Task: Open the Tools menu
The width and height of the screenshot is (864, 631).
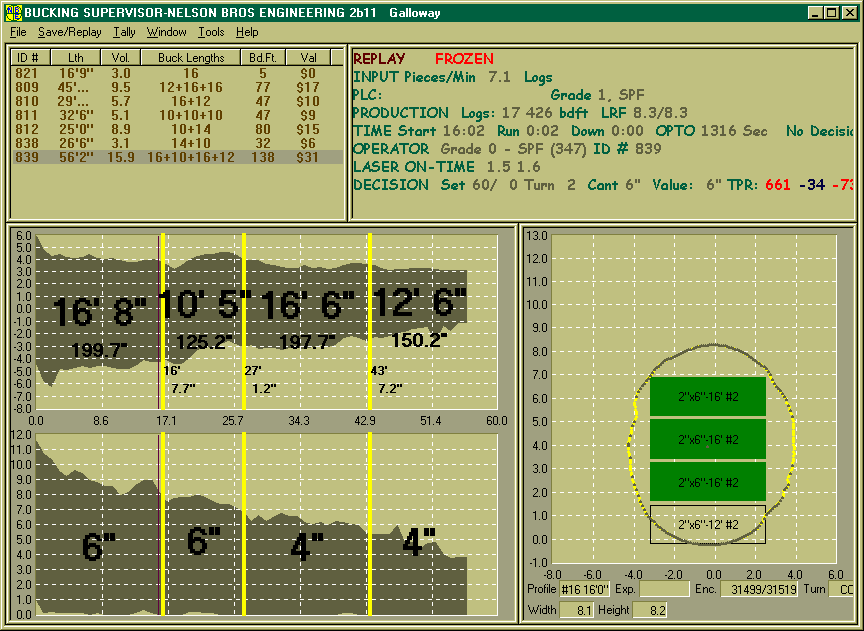Action: 211,32
